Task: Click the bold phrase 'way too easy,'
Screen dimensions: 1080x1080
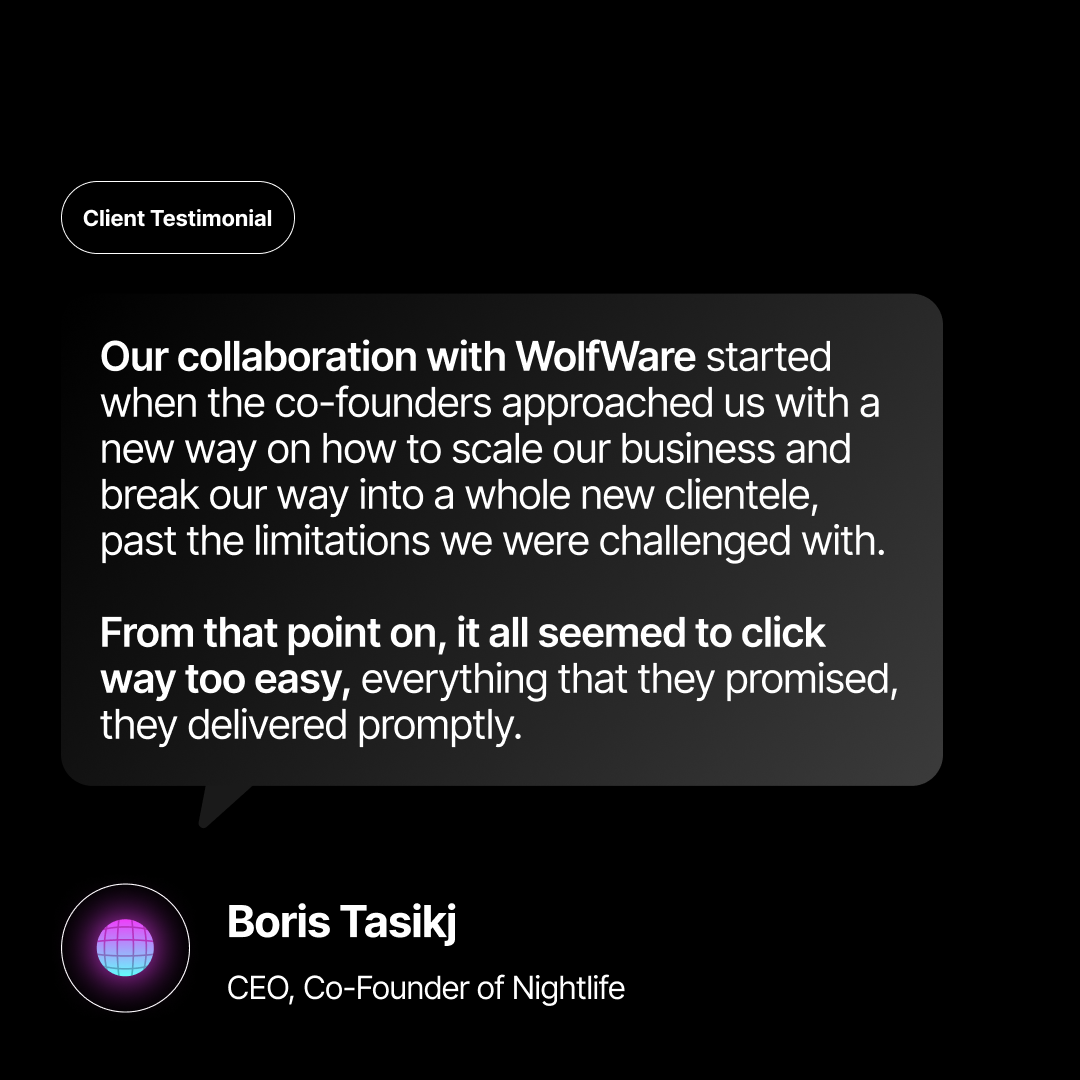Action: (225, 680)
